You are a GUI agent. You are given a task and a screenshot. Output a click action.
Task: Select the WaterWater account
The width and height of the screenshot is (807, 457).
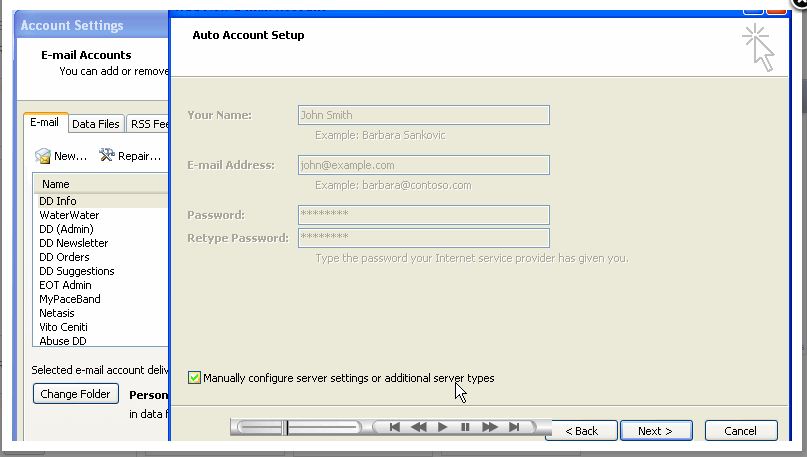101,215
